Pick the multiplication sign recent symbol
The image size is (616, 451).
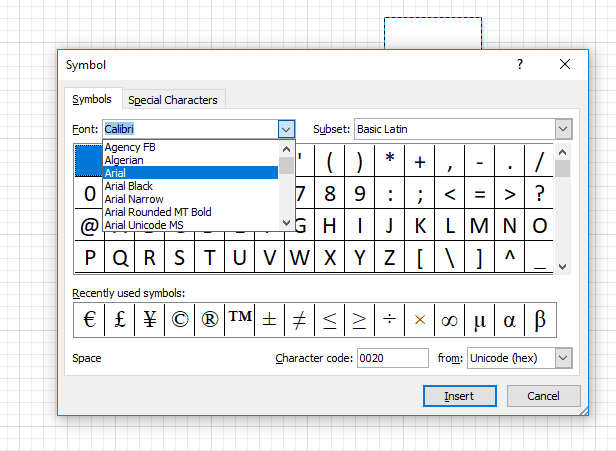[420, 320]
